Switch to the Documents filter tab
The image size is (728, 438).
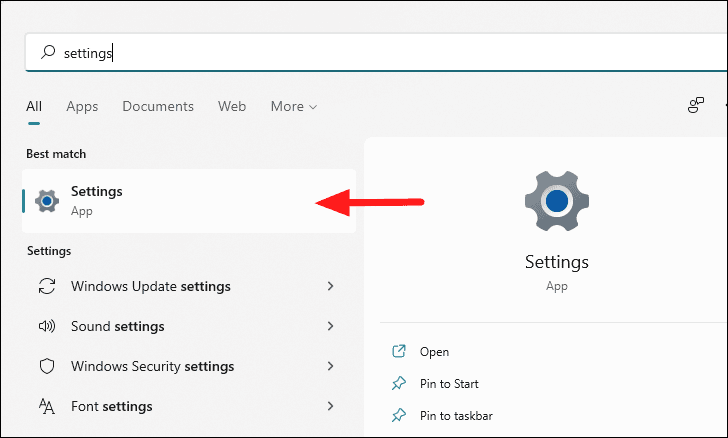click(x=158, y=106)
